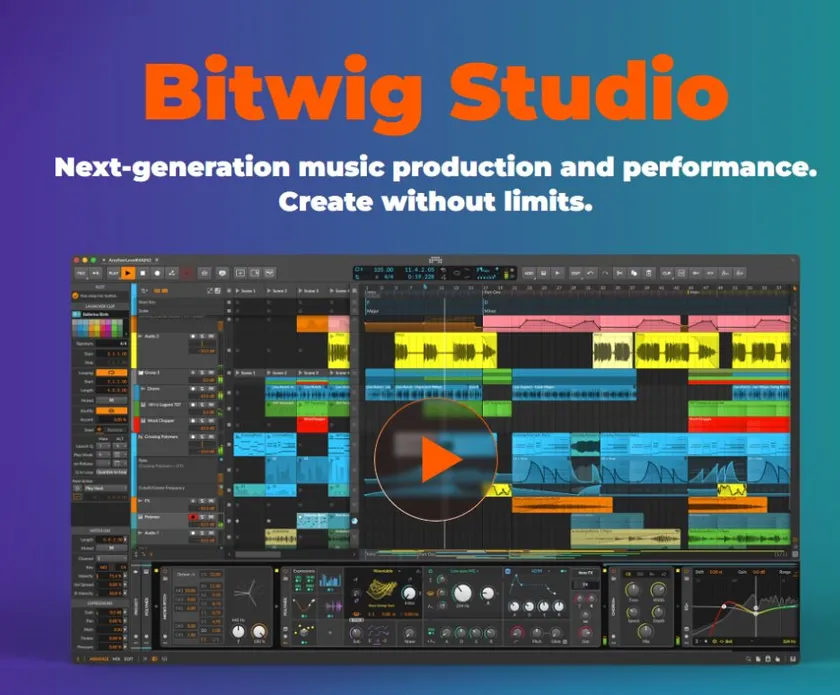Click the play icon beside the Save icon
840x695 pixels.
(x=558, y=273)
